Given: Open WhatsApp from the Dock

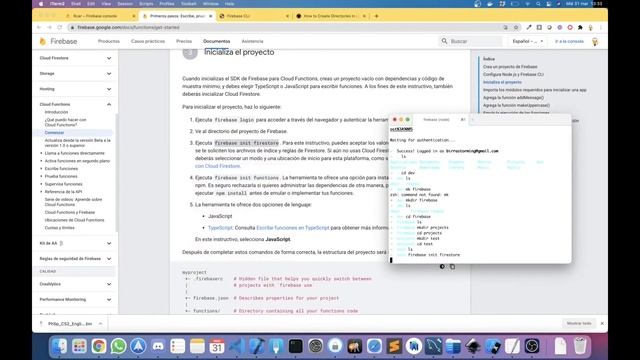Looking at the screenshot, I should point(118,347).
